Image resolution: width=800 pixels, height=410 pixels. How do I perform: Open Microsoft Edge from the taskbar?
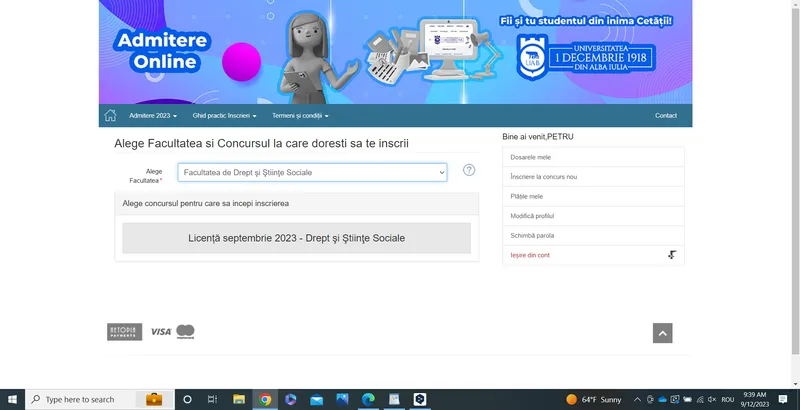coord(368,399)
